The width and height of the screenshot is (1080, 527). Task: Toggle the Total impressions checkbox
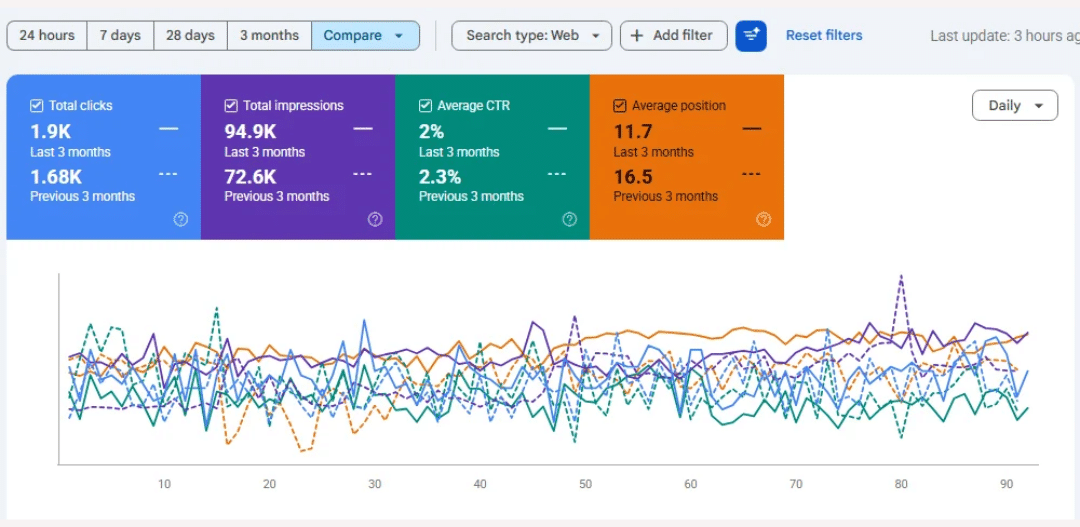[x=231, y=105]
